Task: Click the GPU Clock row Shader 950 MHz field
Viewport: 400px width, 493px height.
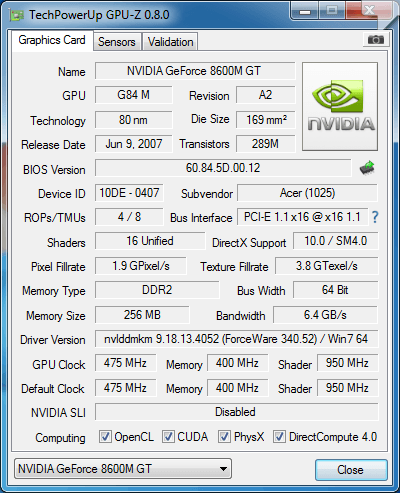Action: point(347,363)
